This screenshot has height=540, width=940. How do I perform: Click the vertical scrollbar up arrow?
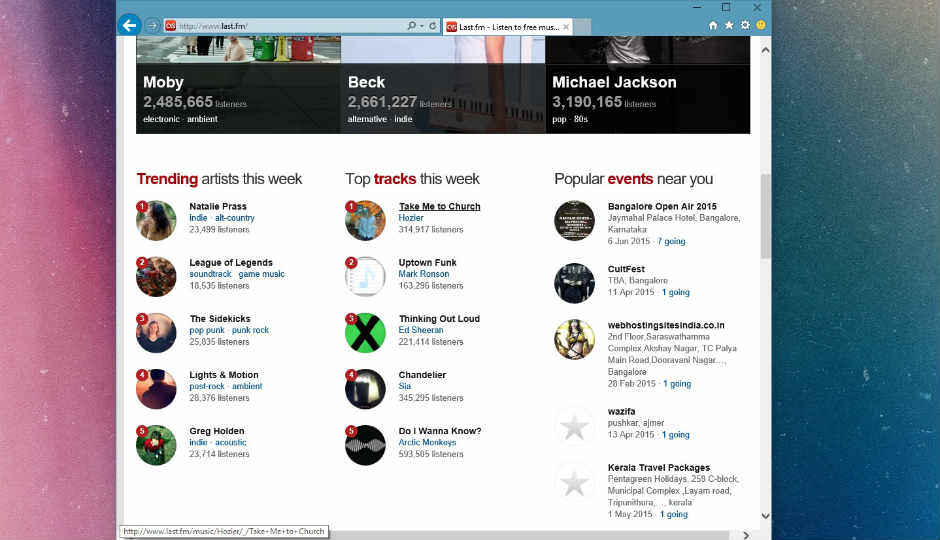click(766, 50)
